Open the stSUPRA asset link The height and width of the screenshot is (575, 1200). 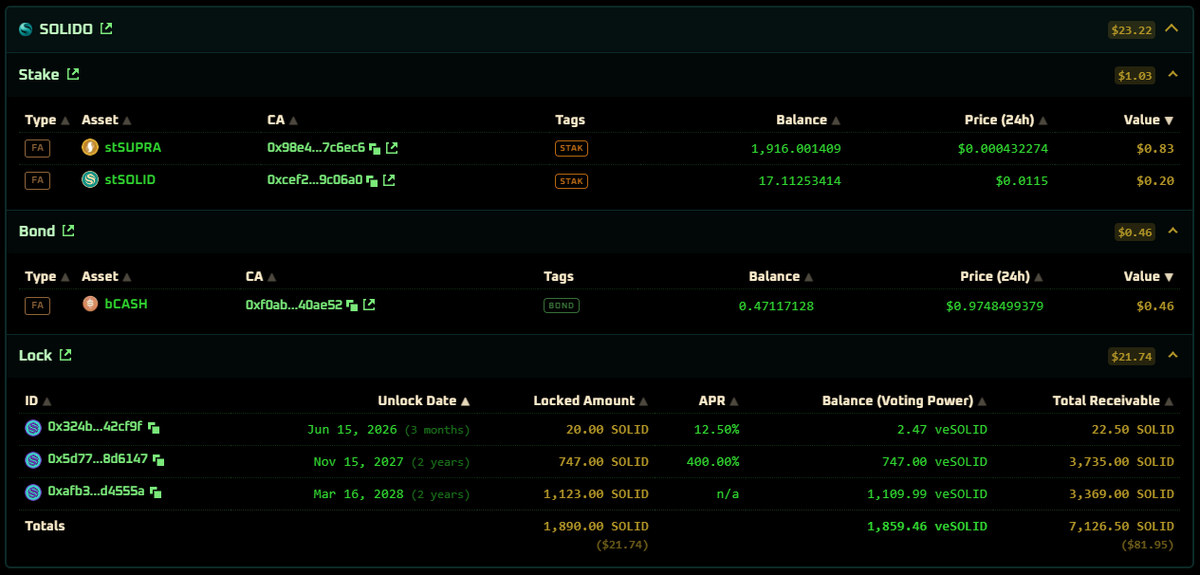(133, 148)
